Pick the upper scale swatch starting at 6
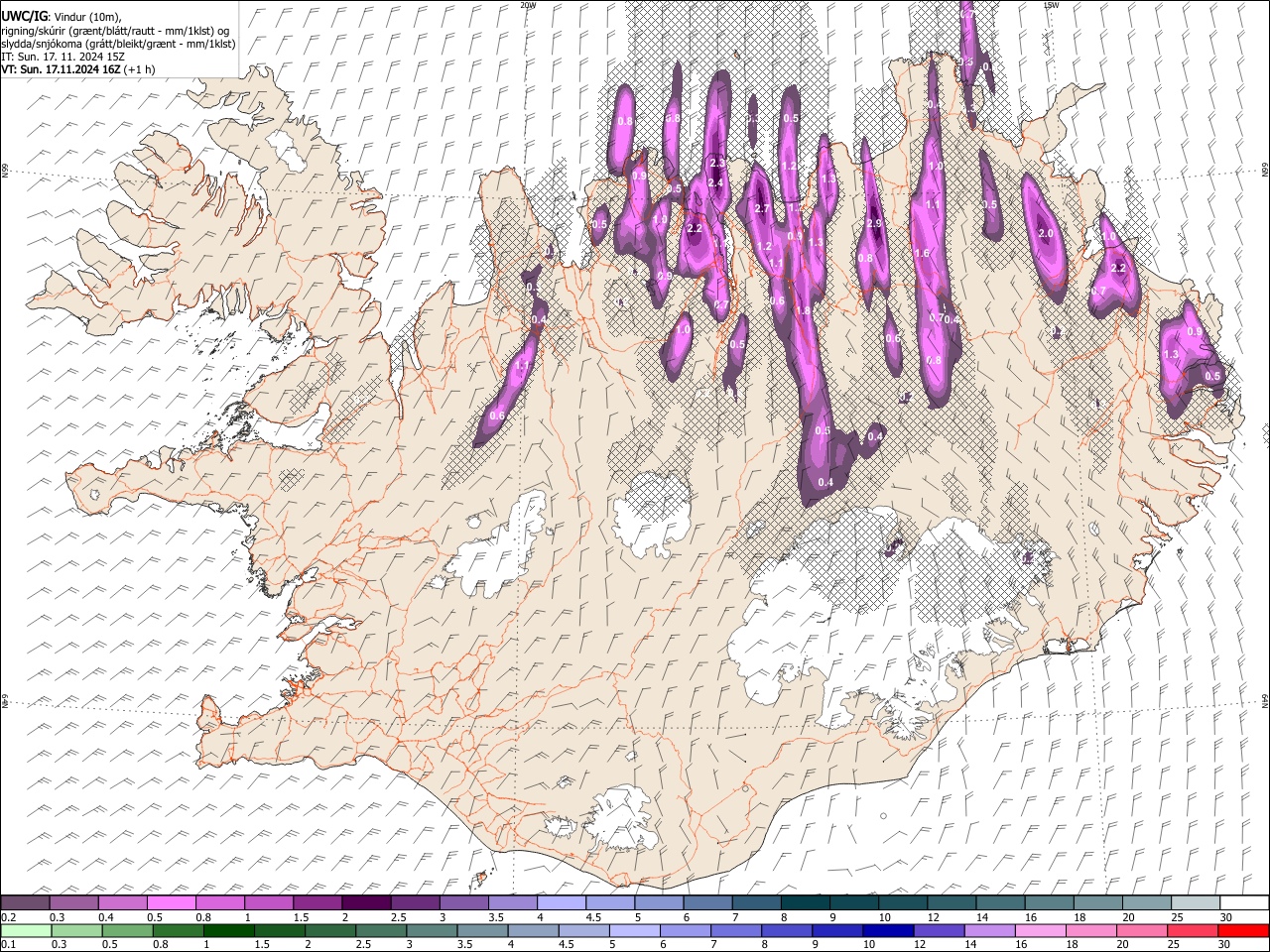 coord(707,903)
